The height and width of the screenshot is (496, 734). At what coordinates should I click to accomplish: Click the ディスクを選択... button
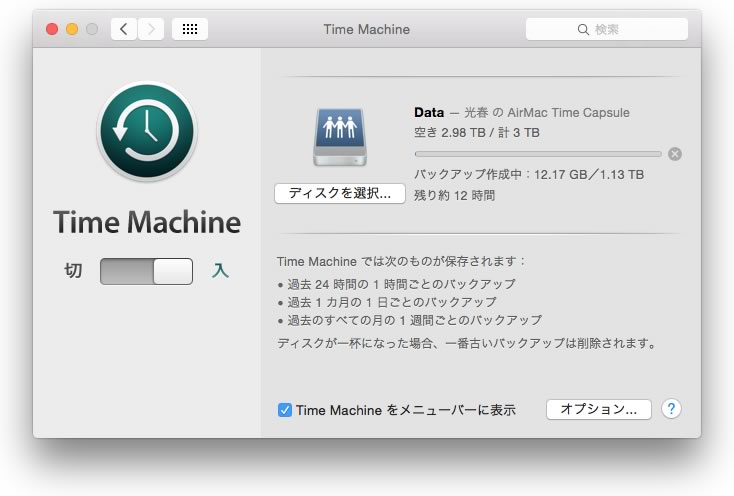point(340,193)
